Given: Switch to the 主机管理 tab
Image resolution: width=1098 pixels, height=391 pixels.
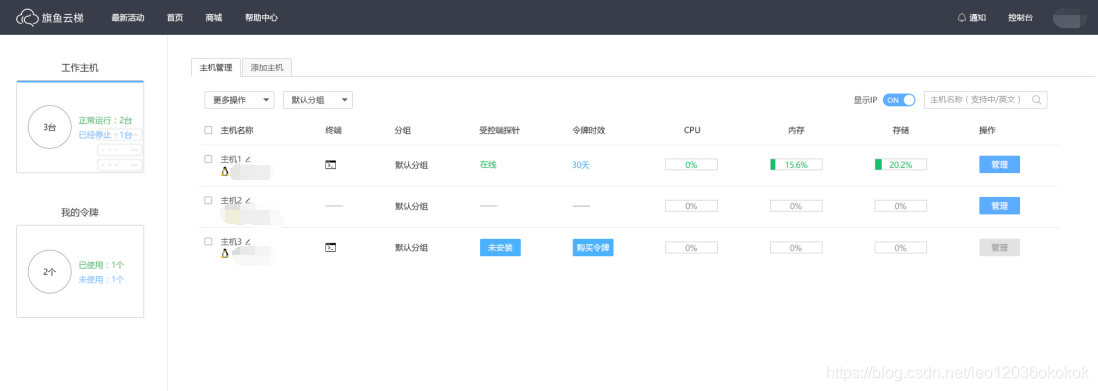Looking at the screenshot, I should 216,67.
